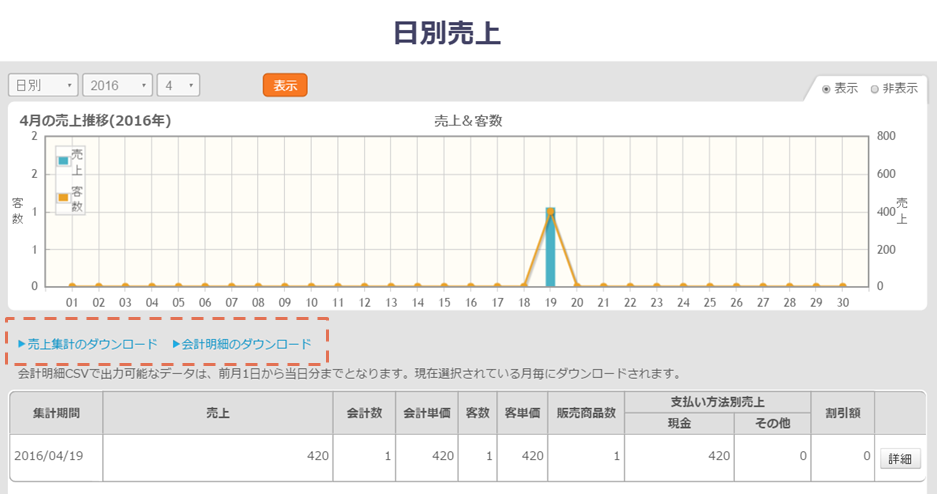
Task: Open the 2016 year dropdown
Action: tap(117, 85)
